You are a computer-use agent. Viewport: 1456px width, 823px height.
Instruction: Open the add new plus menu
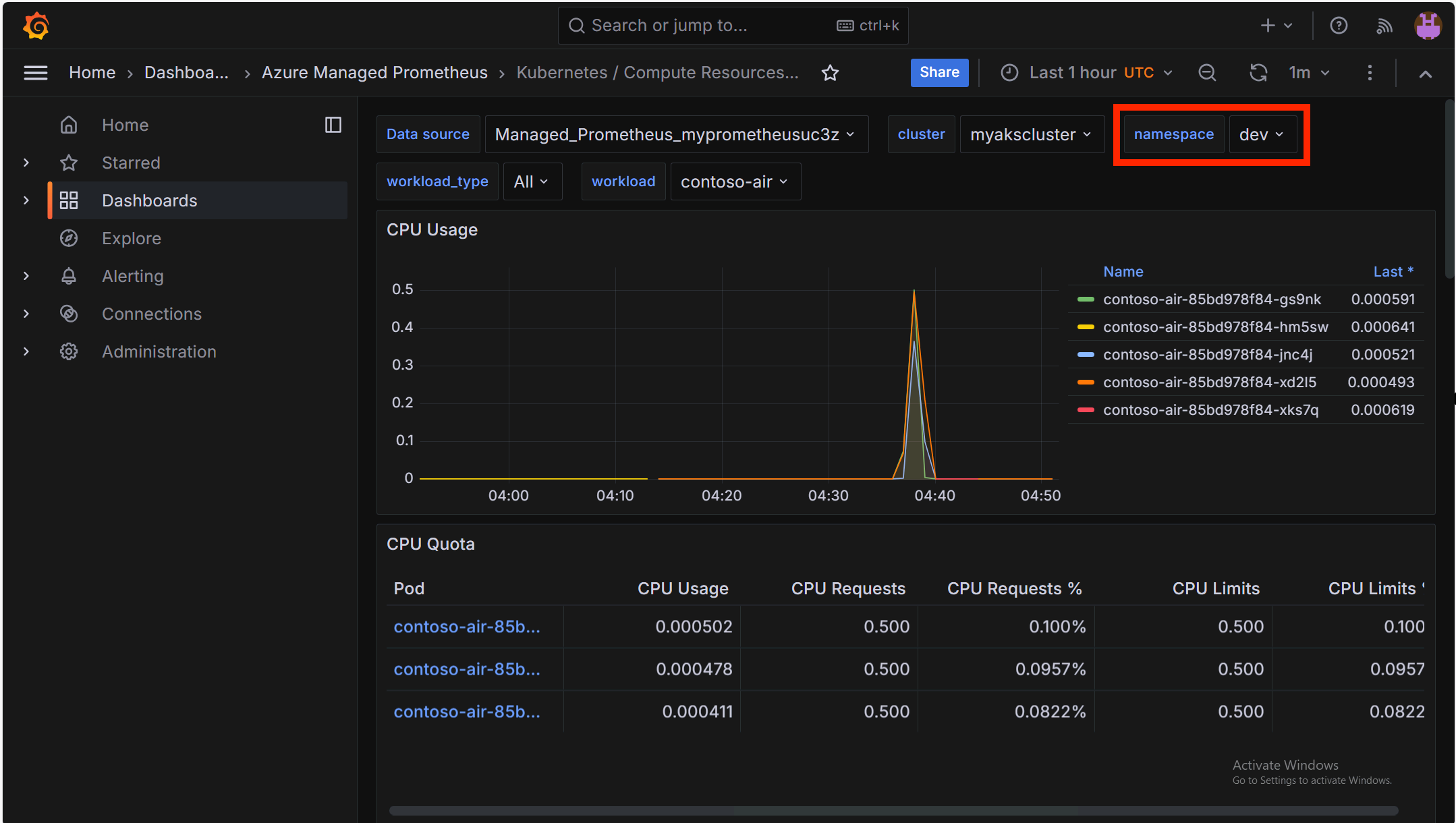1276,26
